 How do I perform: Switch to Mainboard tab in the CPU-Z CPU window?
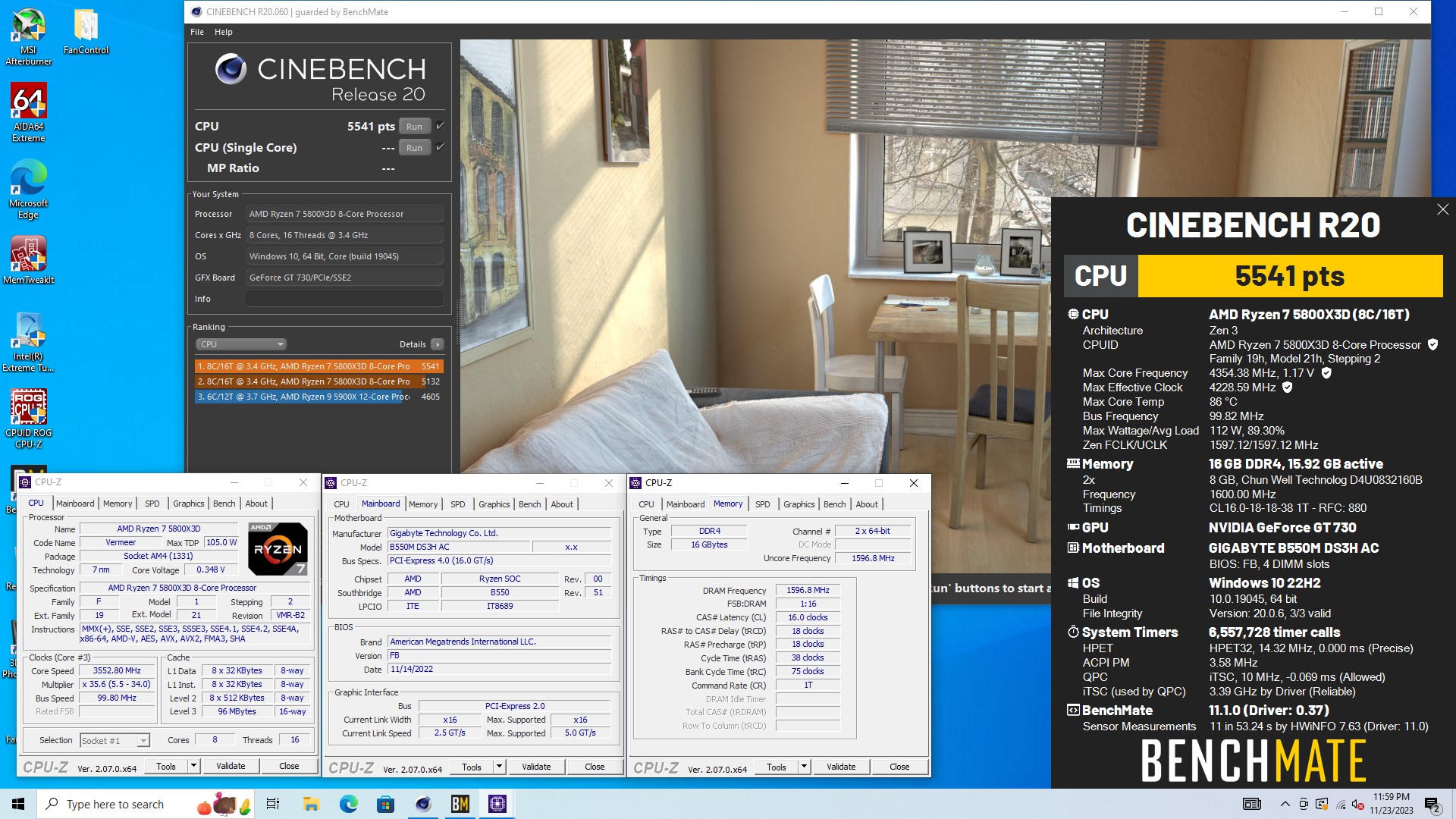pos(75,504)
